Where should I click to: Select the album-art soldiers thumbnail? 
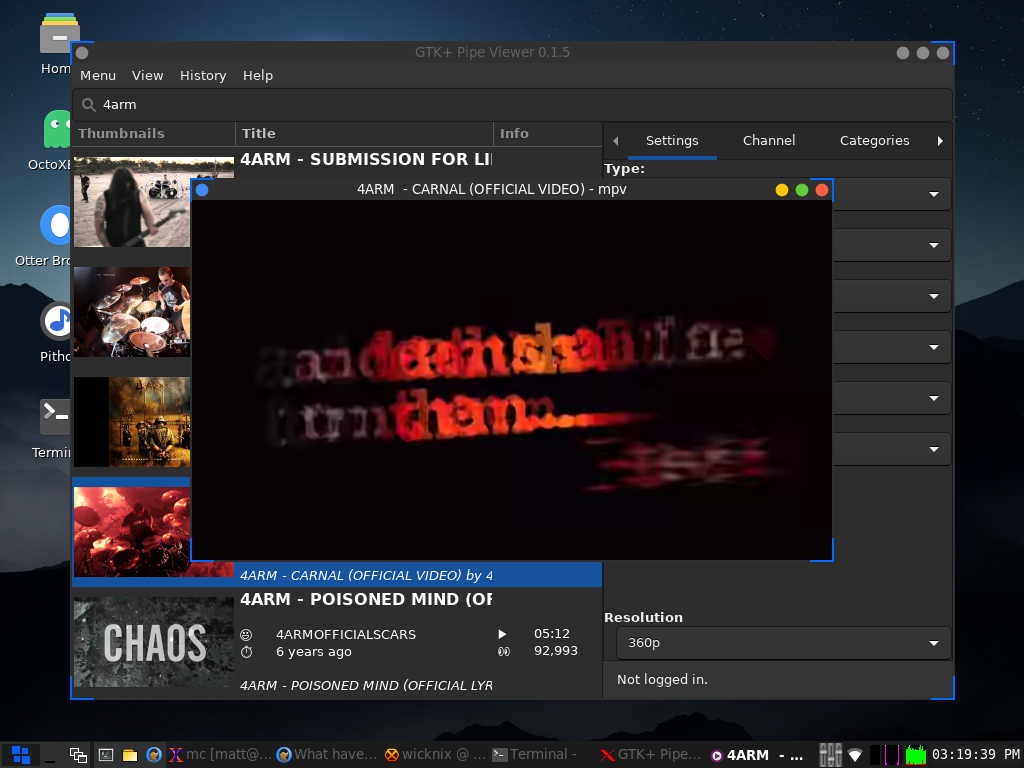(x=132, y=422)
